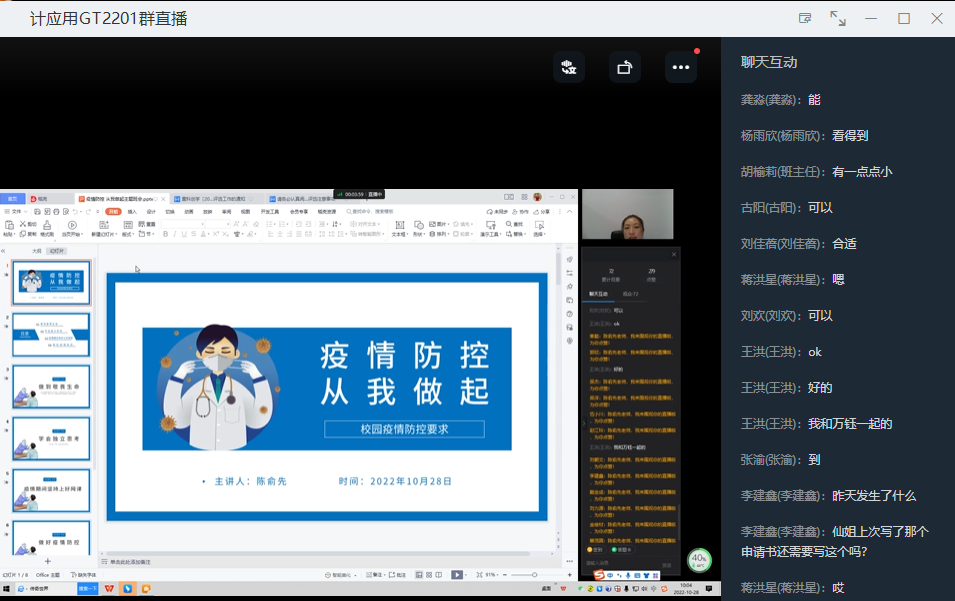
Task: Click the WPS save icon in quick toolbar
Action: pos(37,211)
